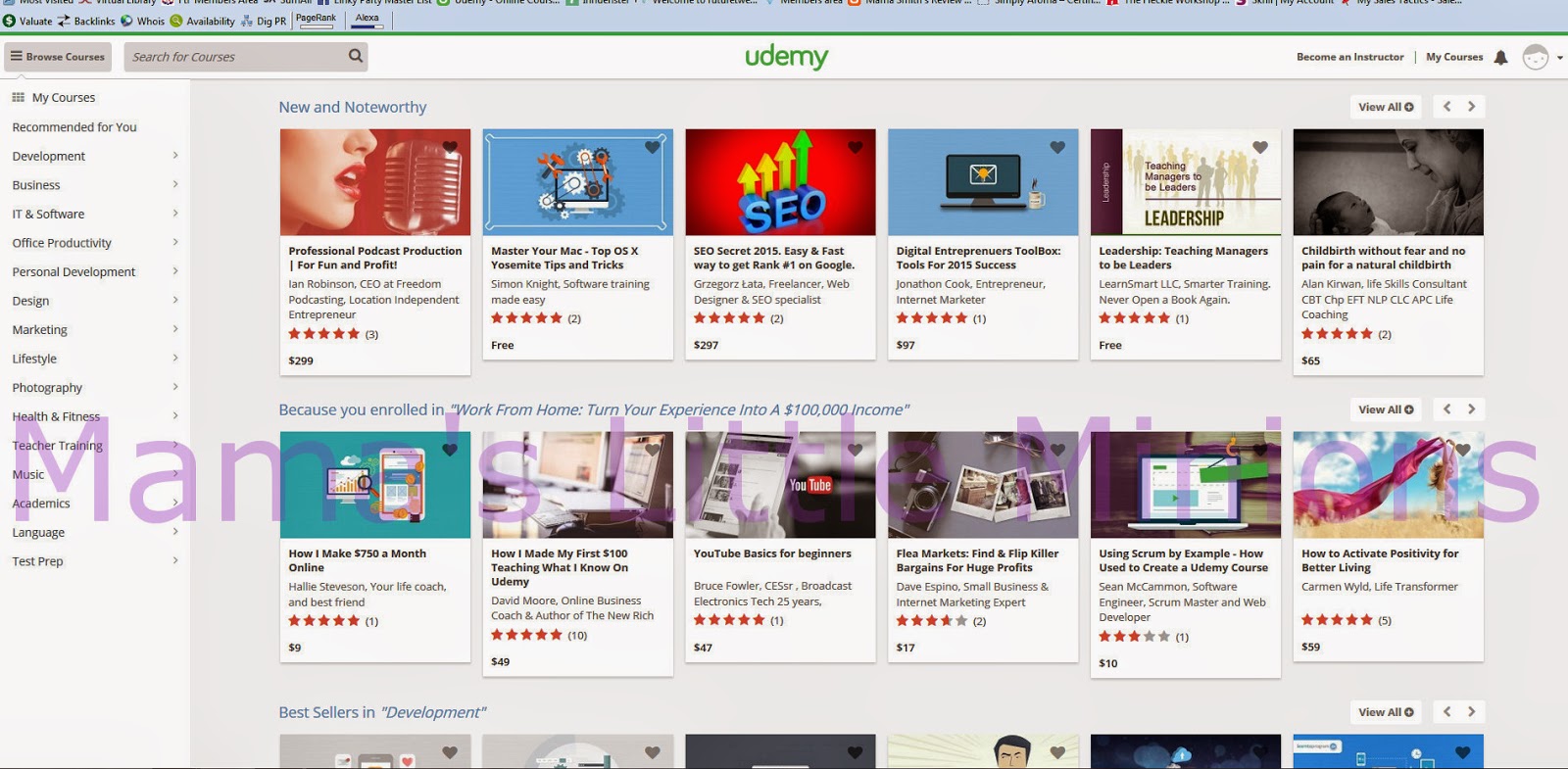The image size is (1568, 769).
Task: Open Master Your Mac course thumbnail
Action: coord(578,182)
